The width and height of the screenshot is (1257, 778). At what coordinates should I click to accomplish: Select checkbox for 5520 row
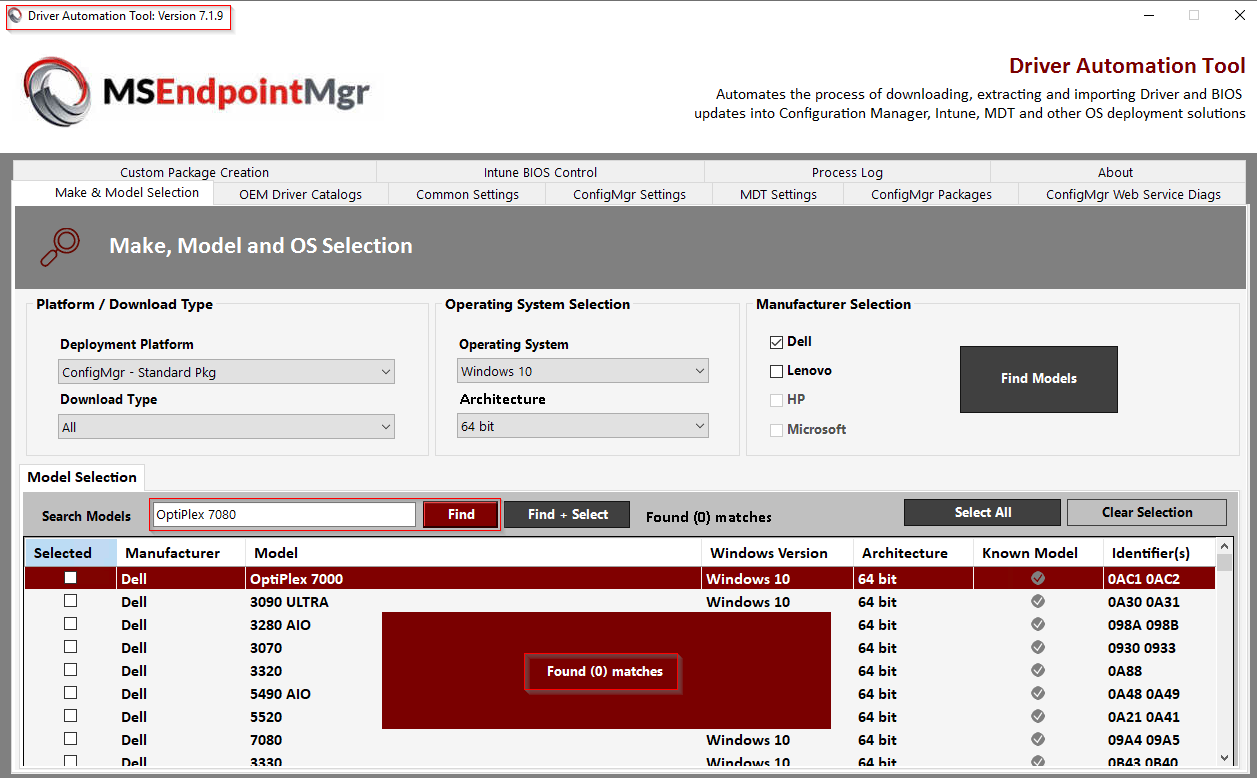point(70,716)
